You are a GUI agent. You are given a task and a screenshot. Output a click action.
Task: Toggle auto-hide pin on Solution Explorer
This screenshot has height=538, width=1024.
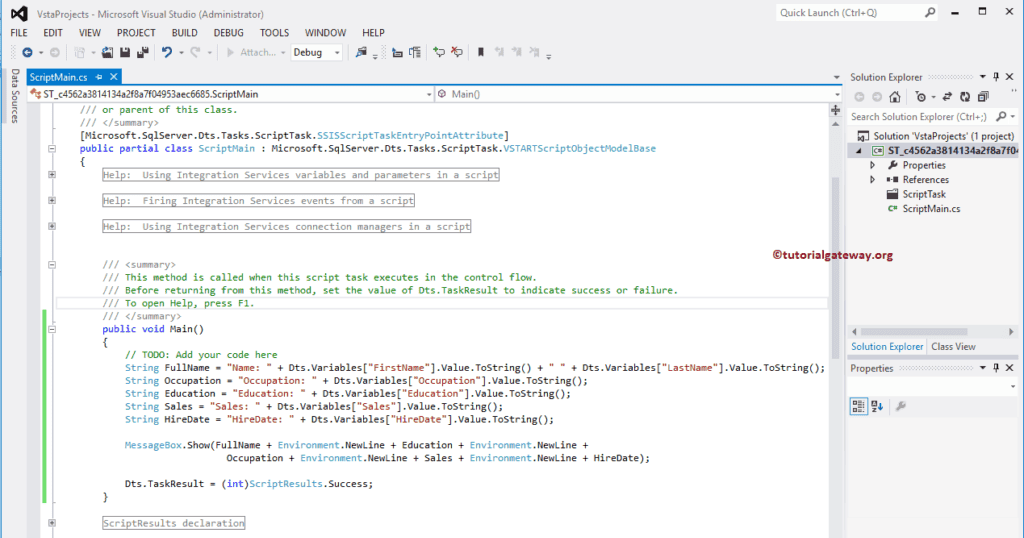[996, 77]
